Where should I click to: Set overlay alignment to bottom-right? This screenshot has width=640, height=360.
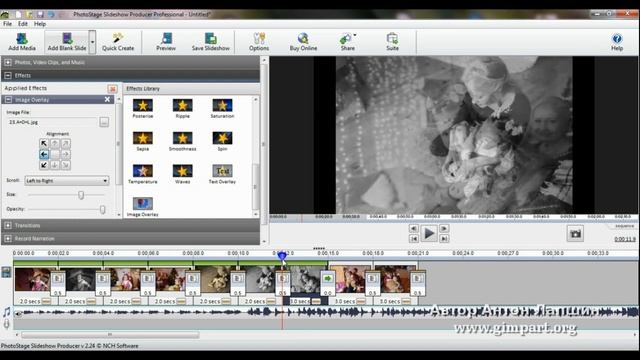tap(65, 165)
